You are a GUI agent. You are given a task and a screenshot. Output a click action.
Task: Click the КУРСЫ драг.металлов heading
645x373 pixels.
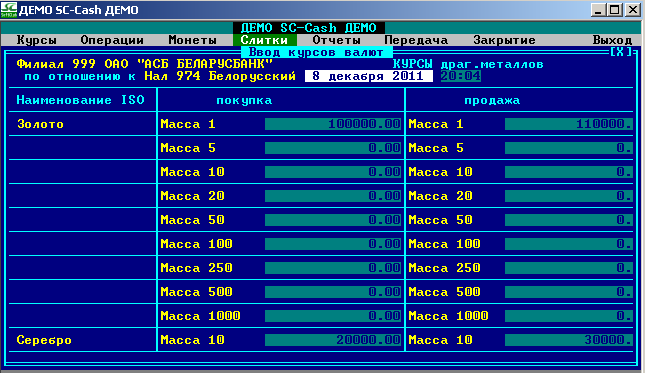coord(468,64)
